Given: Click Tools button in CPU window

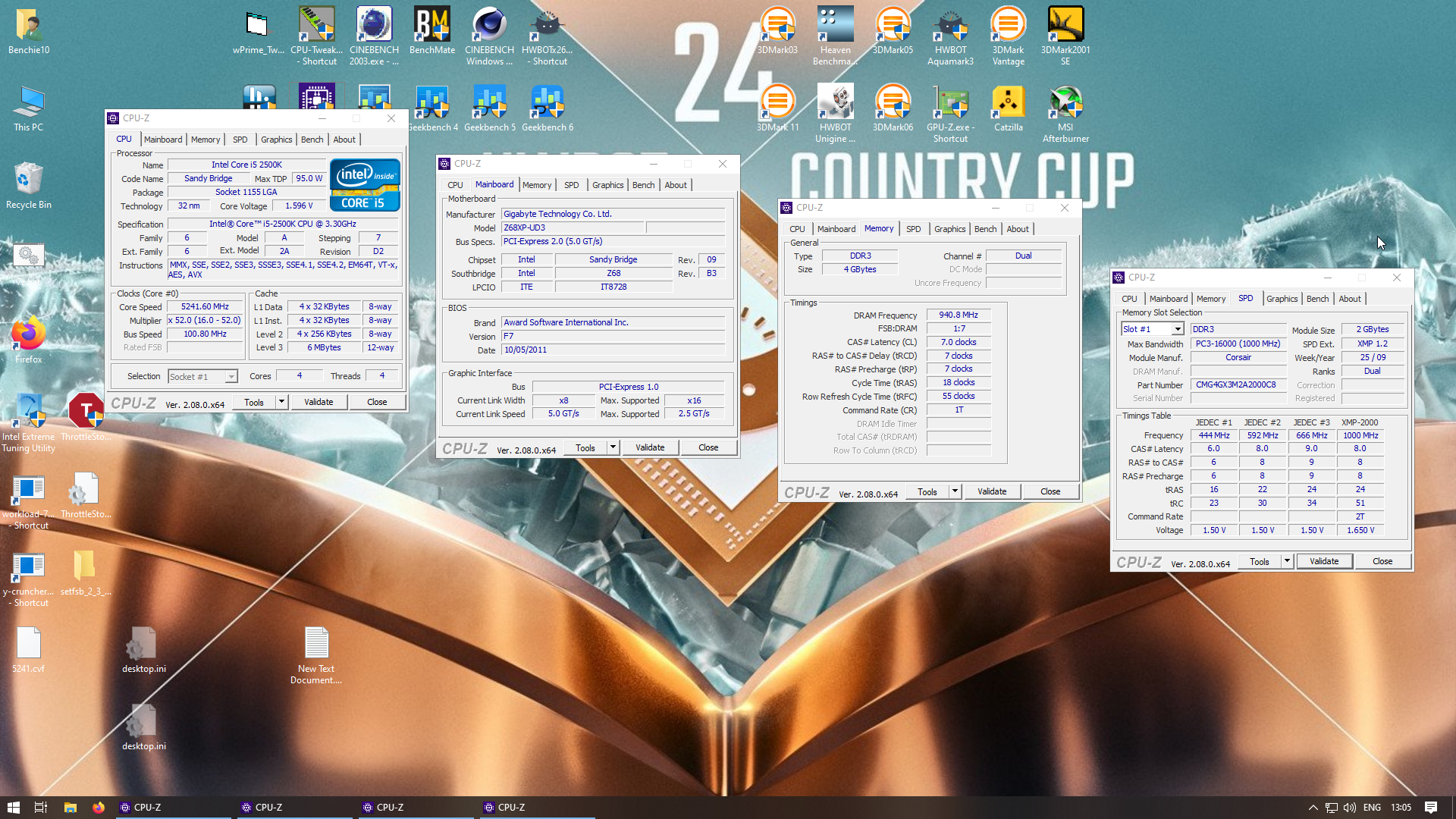Looking at the screenshot, I should (253, 402).
